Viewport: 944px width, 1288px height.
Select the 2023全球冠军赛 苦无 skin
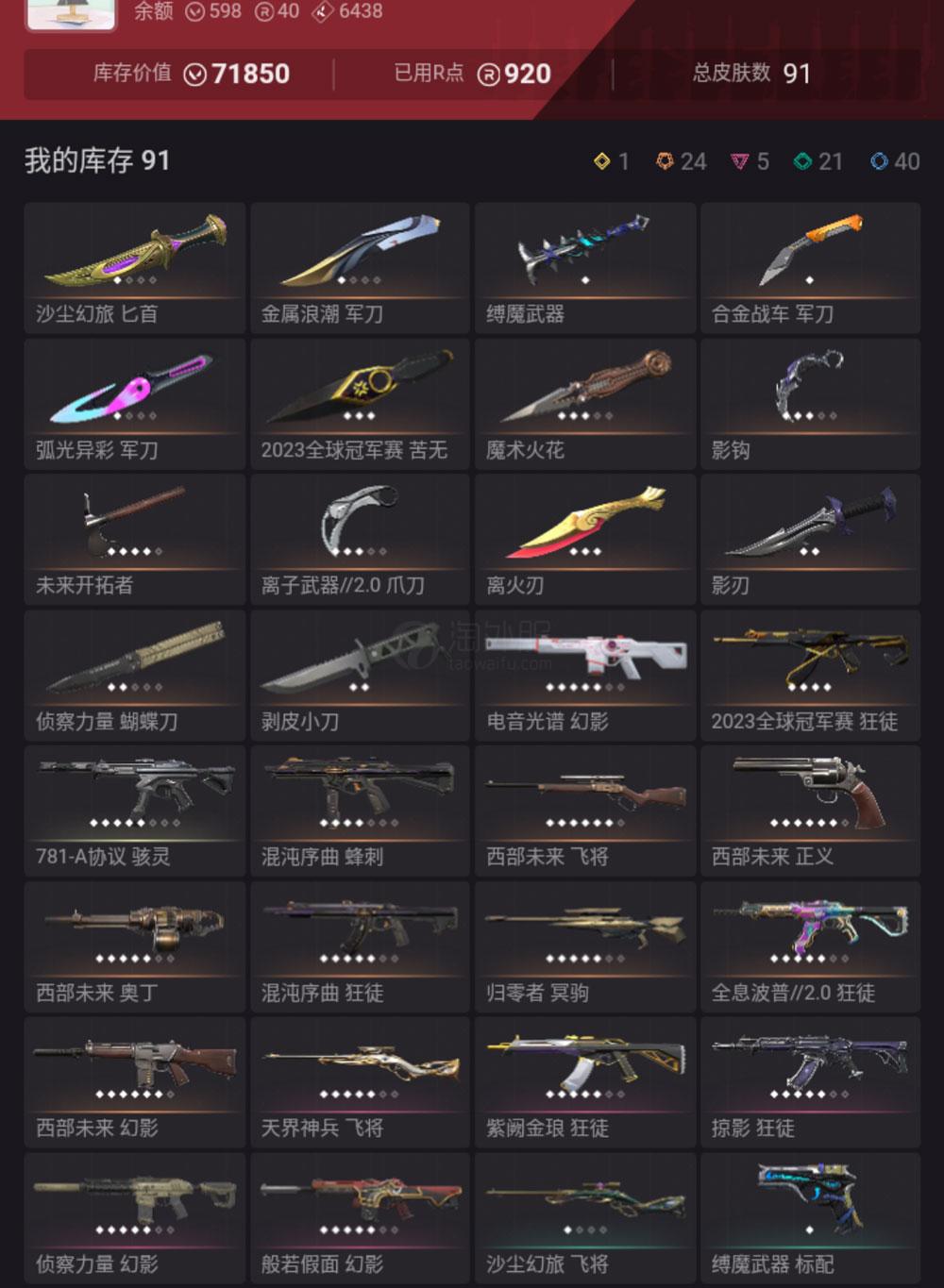point(360,404)
